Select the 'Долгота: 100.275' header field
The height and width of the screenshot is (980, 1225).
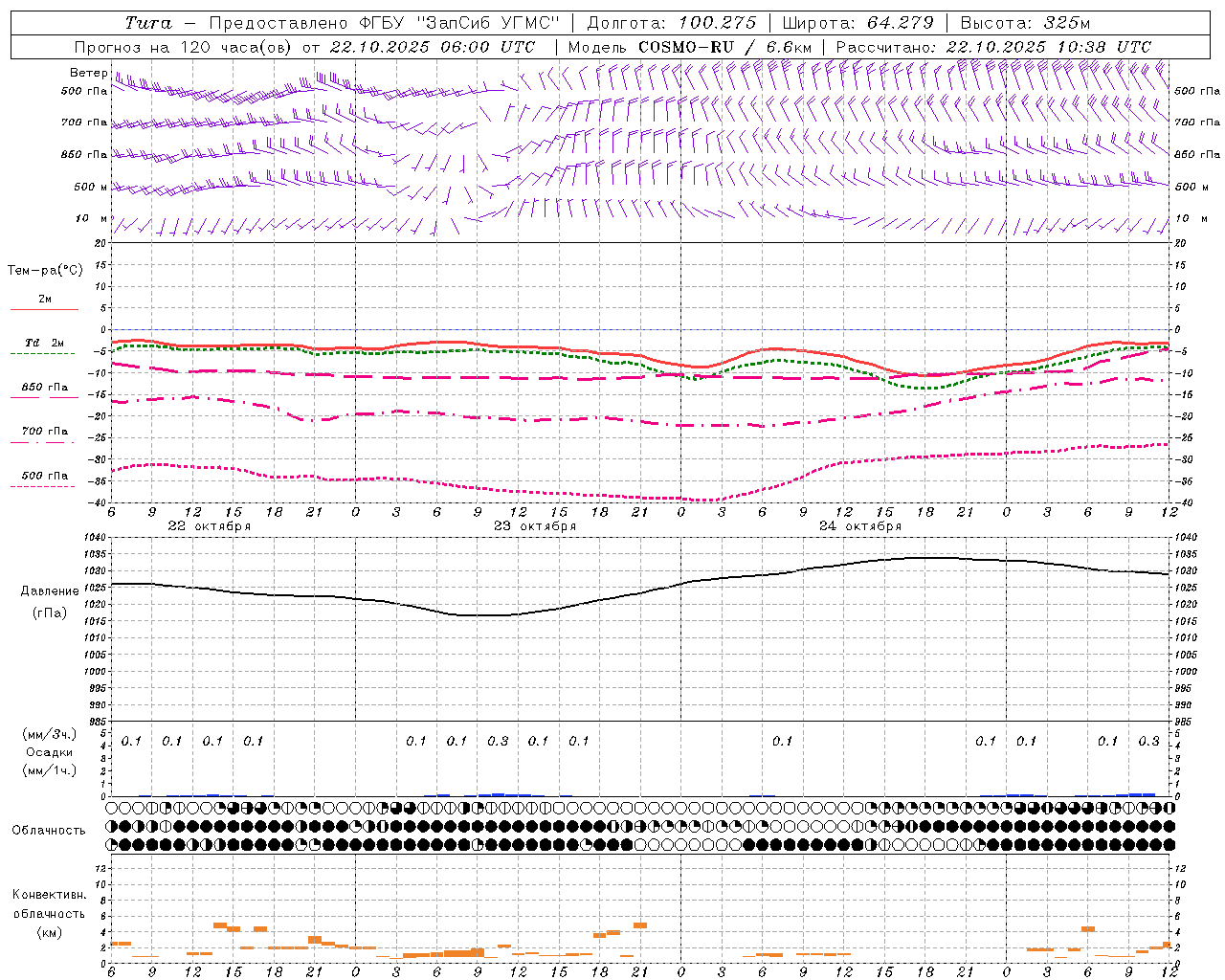(671, 23)
